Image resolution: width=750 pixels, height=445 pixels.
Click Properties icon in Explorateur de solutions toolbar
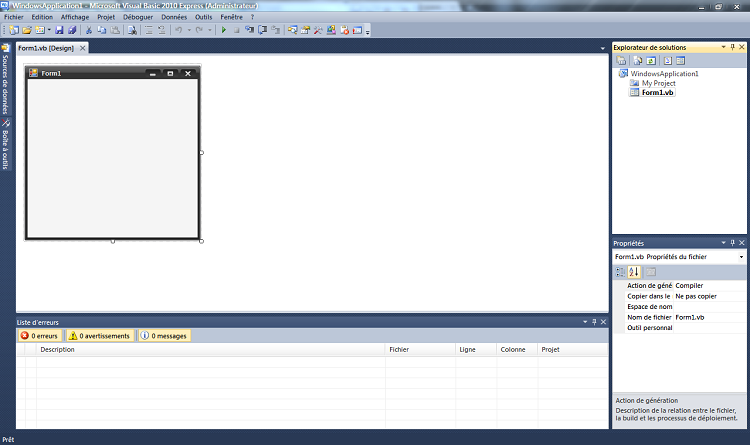[x=621, y=61]
